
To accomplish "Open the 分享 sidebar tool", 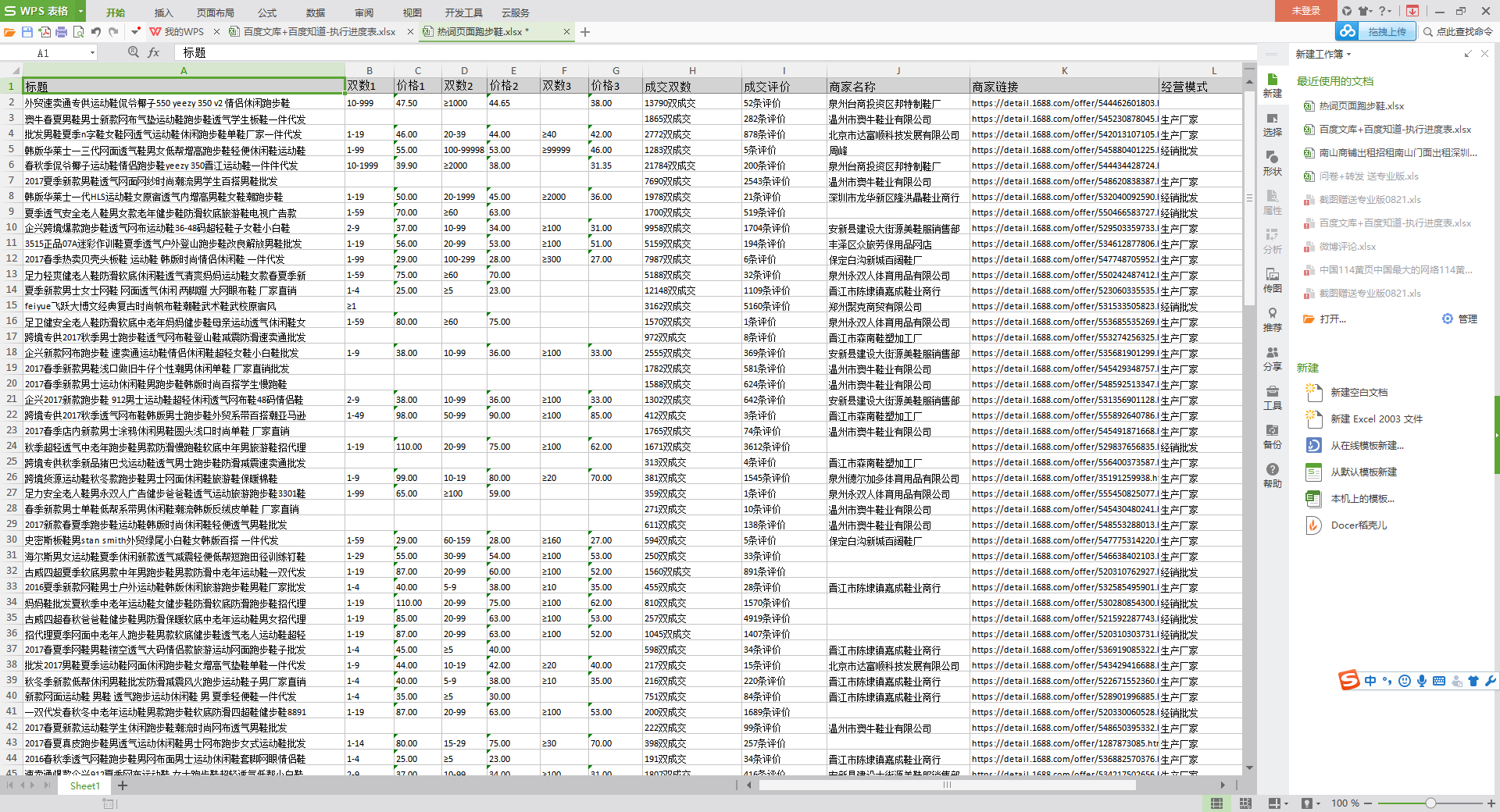I will coord(1273,358).
